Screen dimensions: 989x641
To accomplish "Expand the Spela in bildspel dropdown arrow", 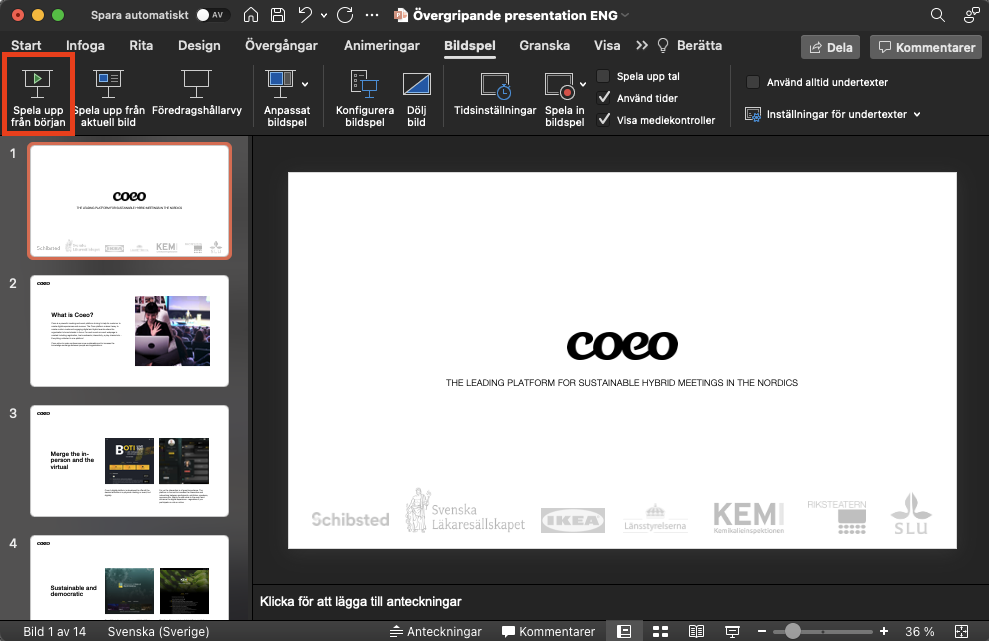I will click(x=583, y=84).
